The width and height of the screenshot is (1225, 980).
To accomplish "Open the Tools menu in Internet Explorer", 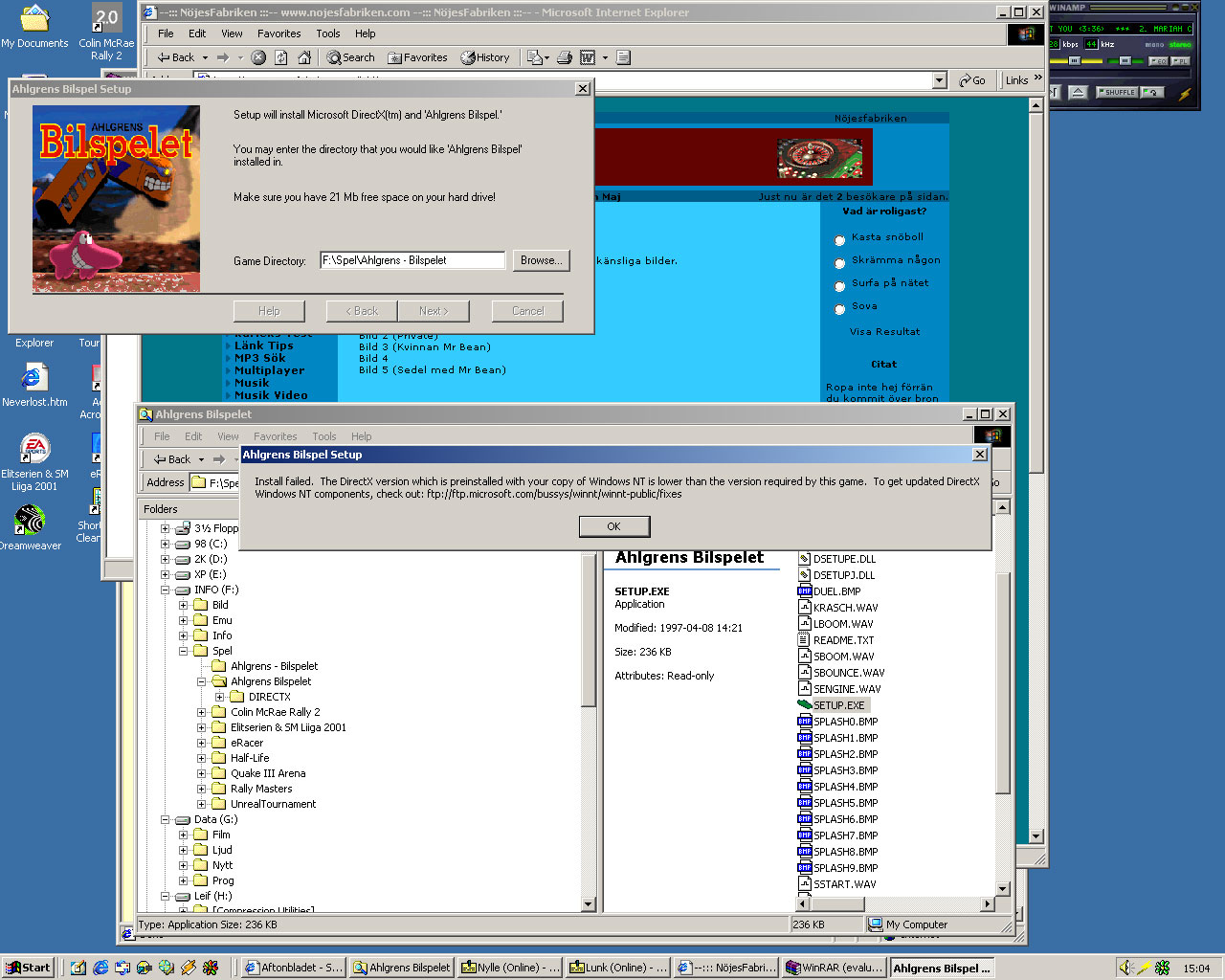I will click(x=328, y=33).
